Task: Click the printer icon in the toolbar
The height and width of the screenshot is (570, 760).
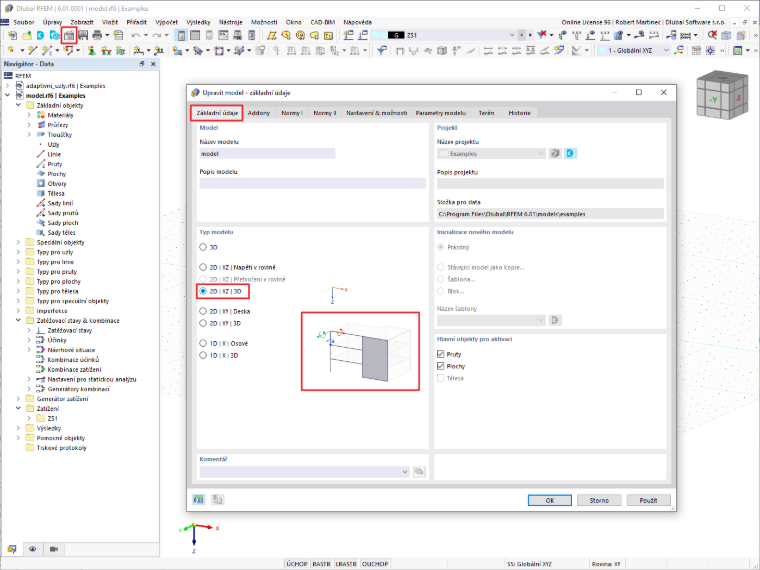Action: pyautogui.click(x=97, y=35)
